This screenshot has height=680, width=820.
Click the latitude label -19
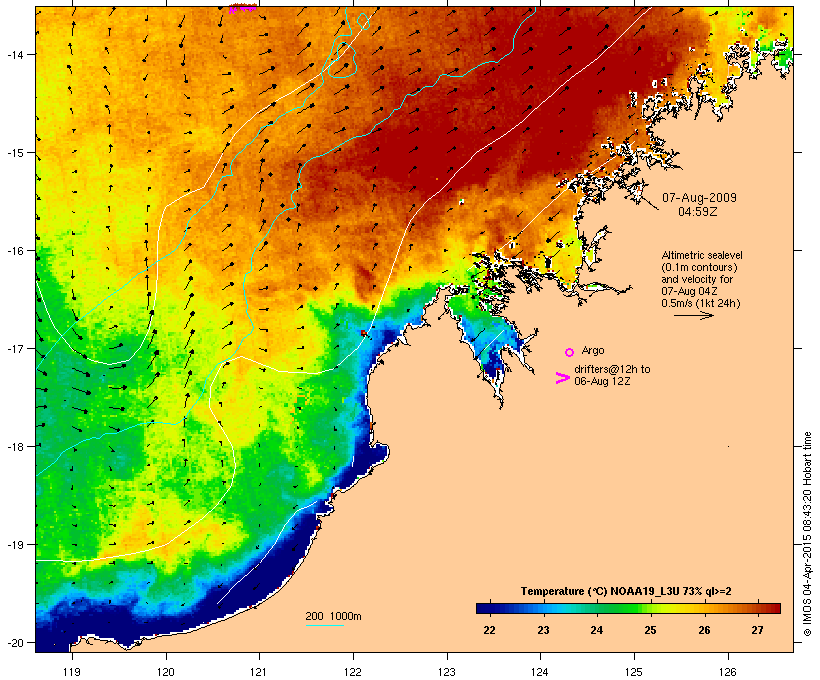(15, 545)
